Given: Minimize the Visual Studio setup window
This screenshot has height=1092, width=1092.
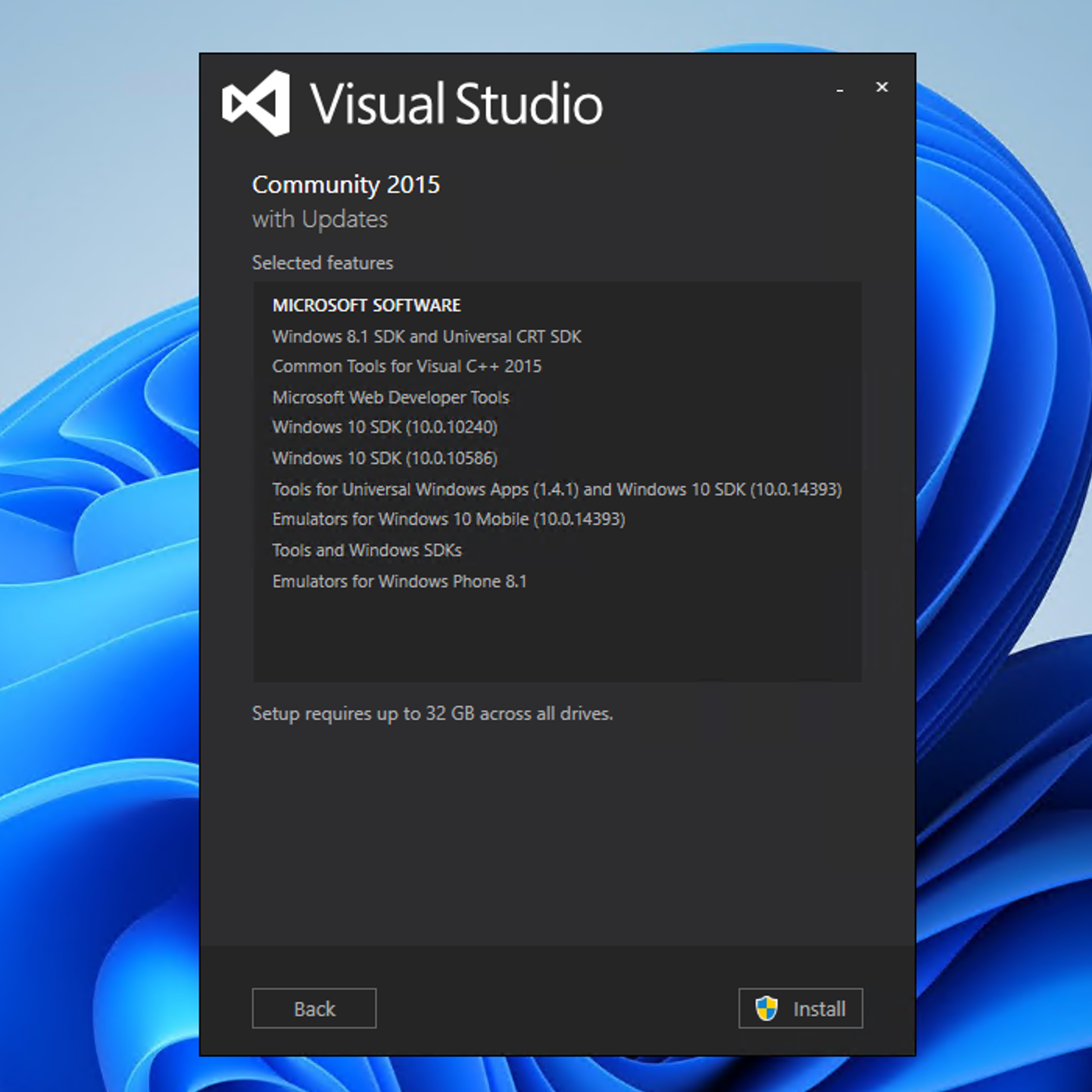Looking at the screenshot, I should tap(840, 90).
